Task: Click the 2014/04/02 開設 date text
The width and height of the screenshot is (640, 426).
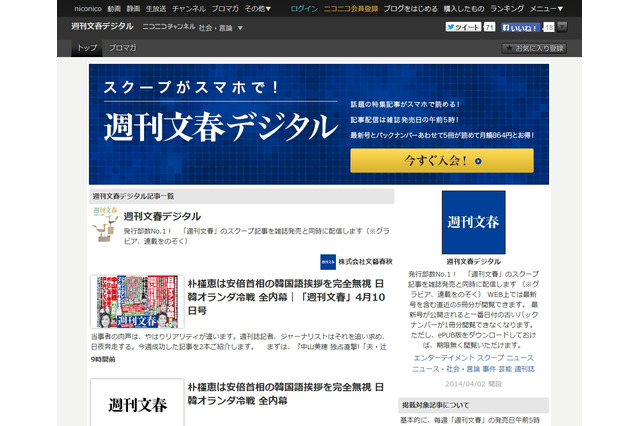Action: (473, 384)
